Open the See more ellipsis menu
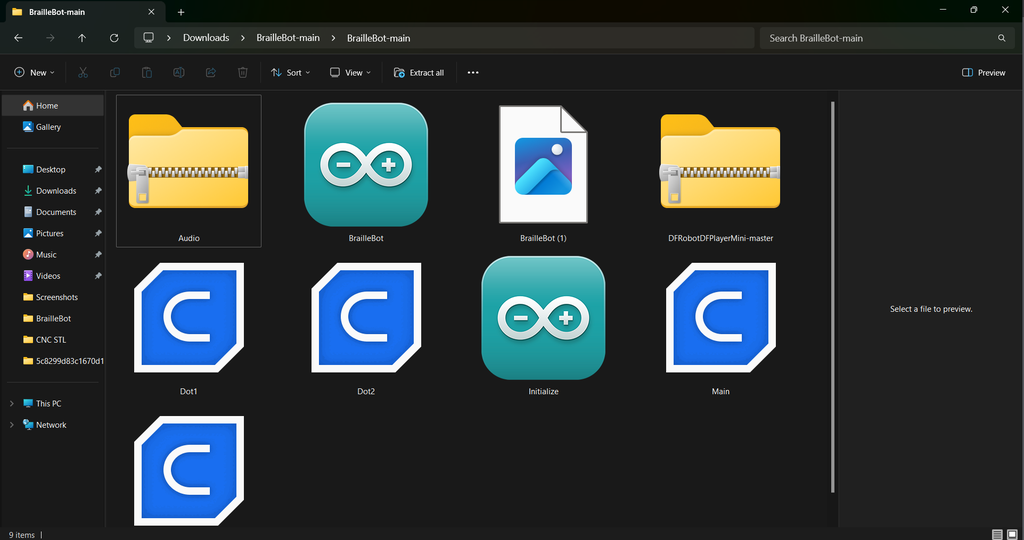The width and height of the screenshot is (1024, 540). point(473,72)
